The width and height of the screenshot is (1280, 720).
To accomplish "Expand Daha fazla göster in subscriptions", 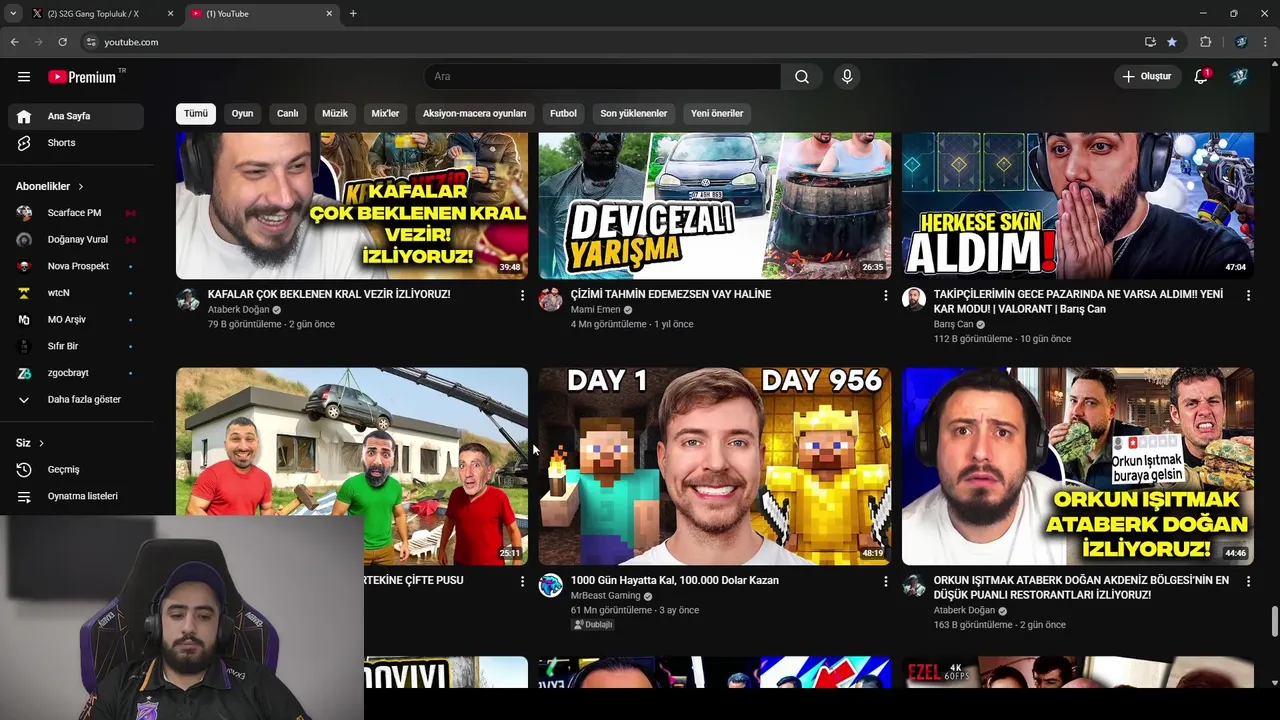I will pyautogui.click(x=76, y=400).
